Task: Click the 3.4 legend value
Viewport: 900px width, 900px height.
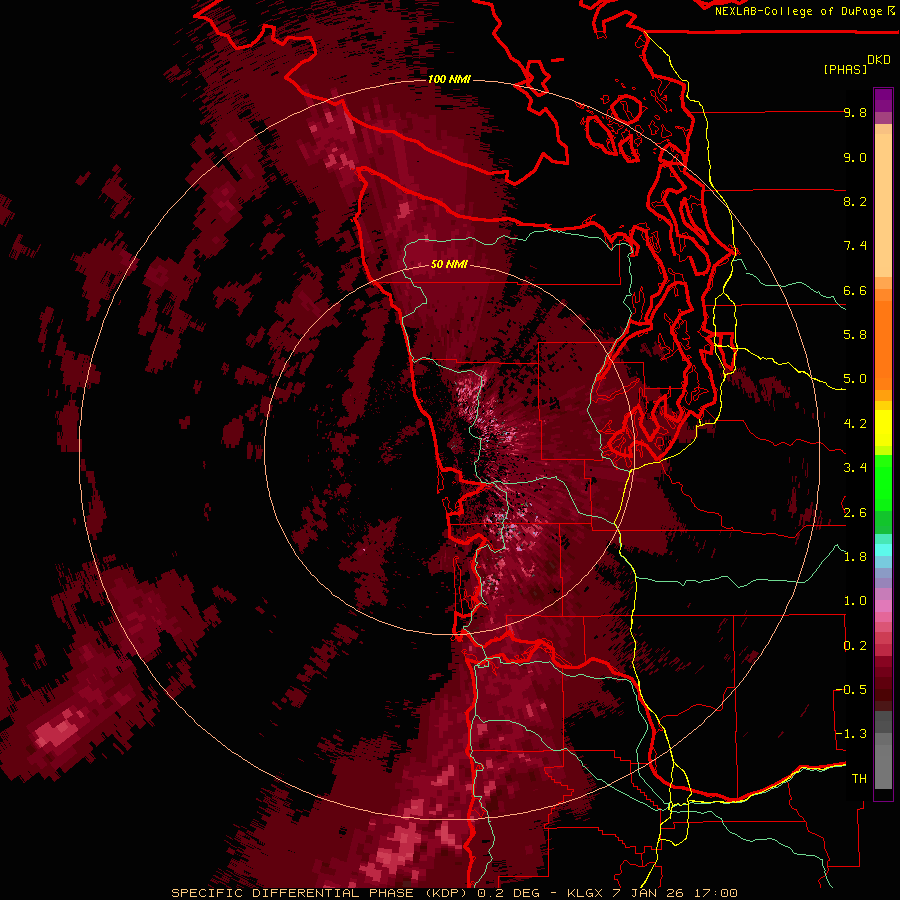Action: (x=855, y=468)
